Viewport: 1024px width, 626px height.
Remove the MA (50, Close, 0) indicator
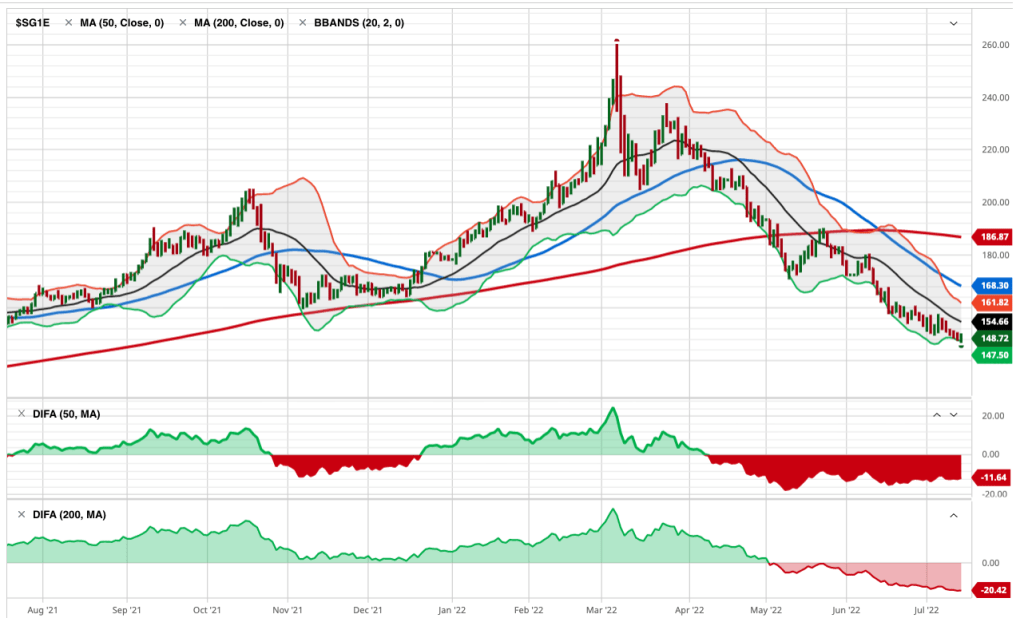[72, 22]
